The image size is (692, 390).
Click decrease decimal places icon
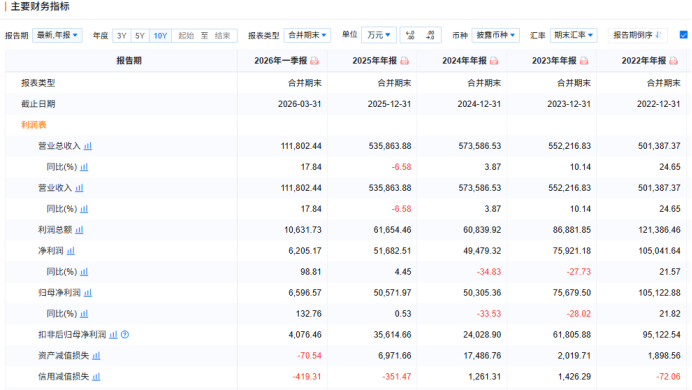[x=410, y=35]
